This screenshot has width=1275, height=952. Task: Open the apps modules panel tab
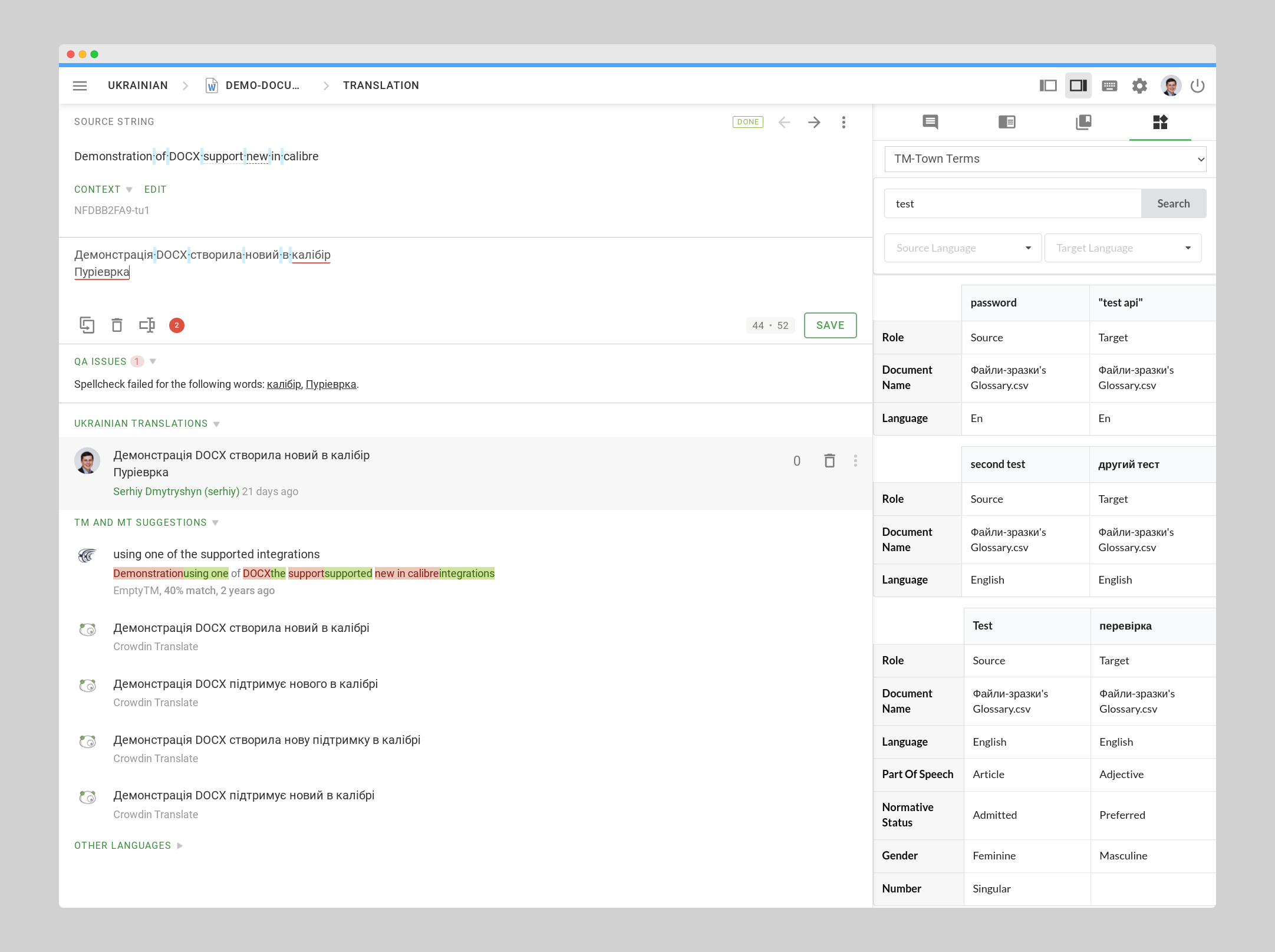tap(1160, 122)
